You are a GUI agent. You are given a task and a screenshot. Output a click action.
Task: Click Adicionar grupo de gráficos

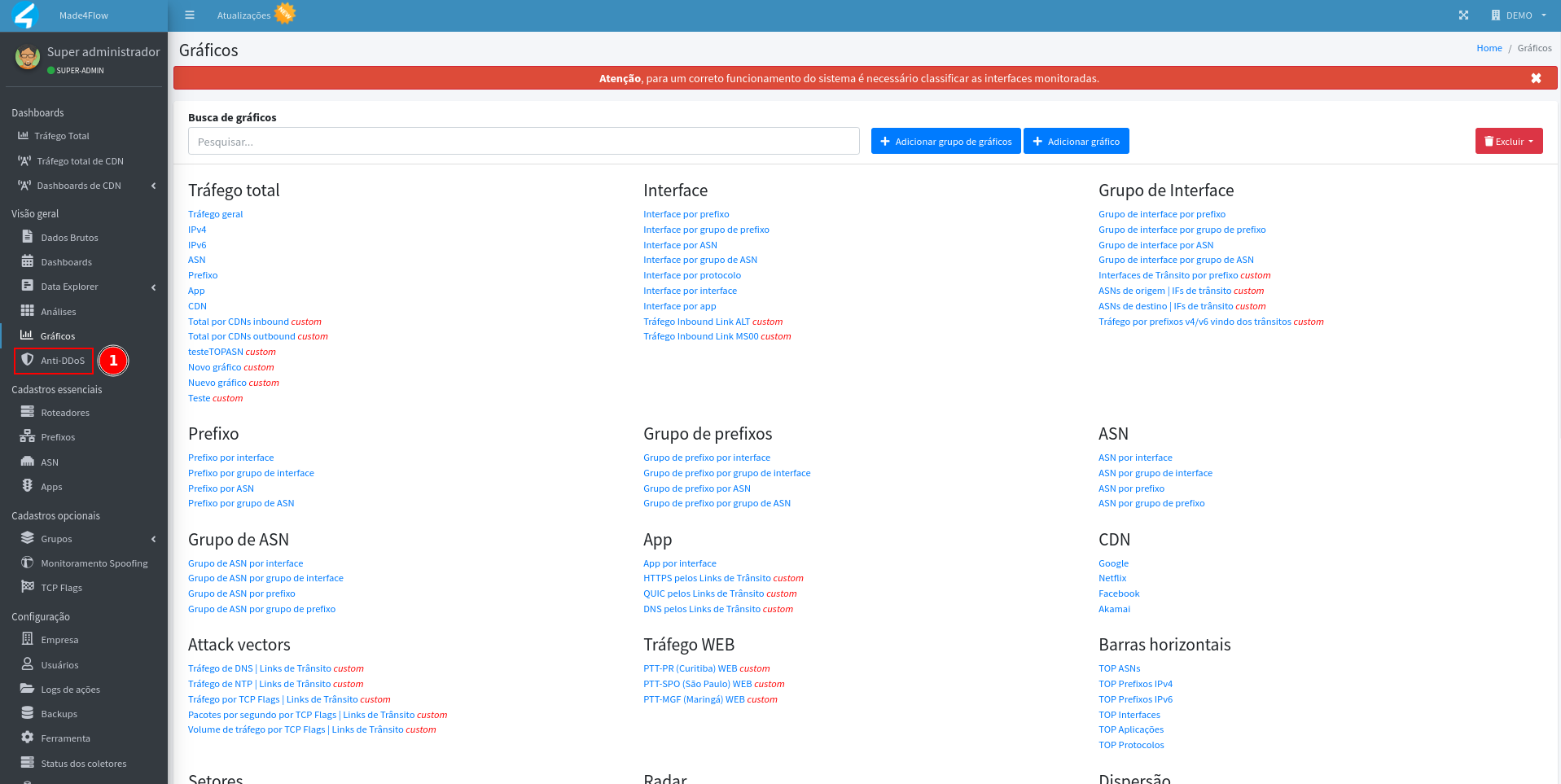point(945,140)
